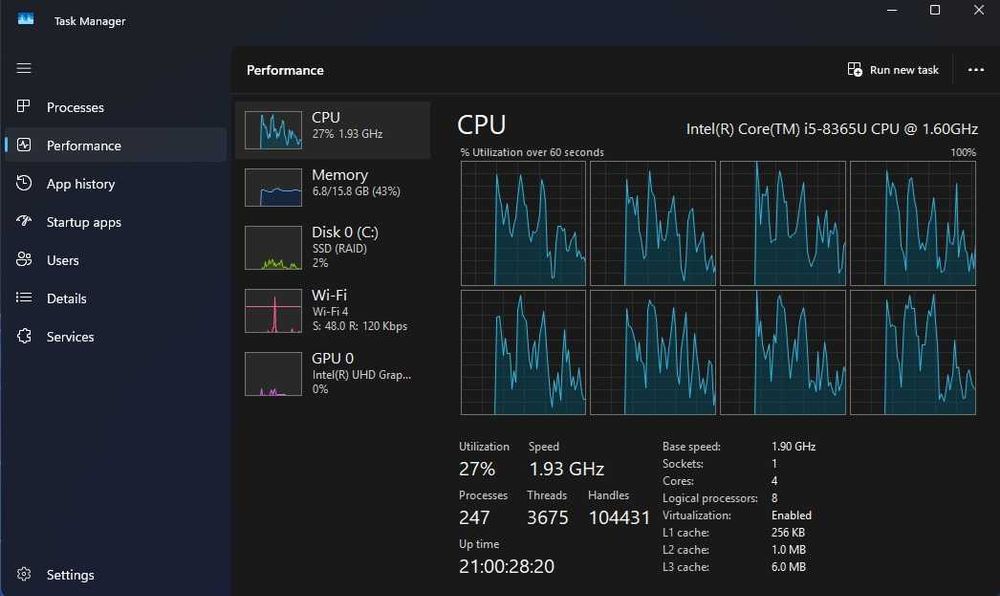This screenshot has height=596, width=1000.
Task: Open App history via clock icon
Action: [x=24, y=184]
